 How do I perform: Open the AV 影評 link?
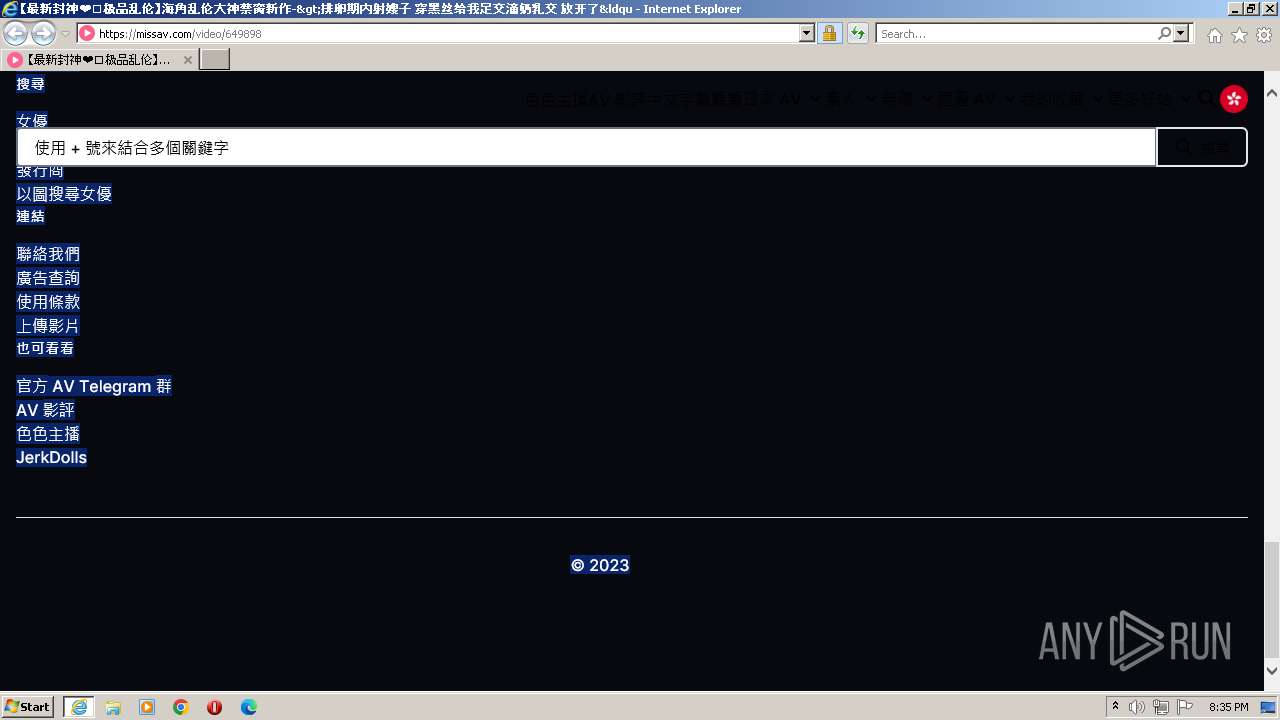(45, 410)
